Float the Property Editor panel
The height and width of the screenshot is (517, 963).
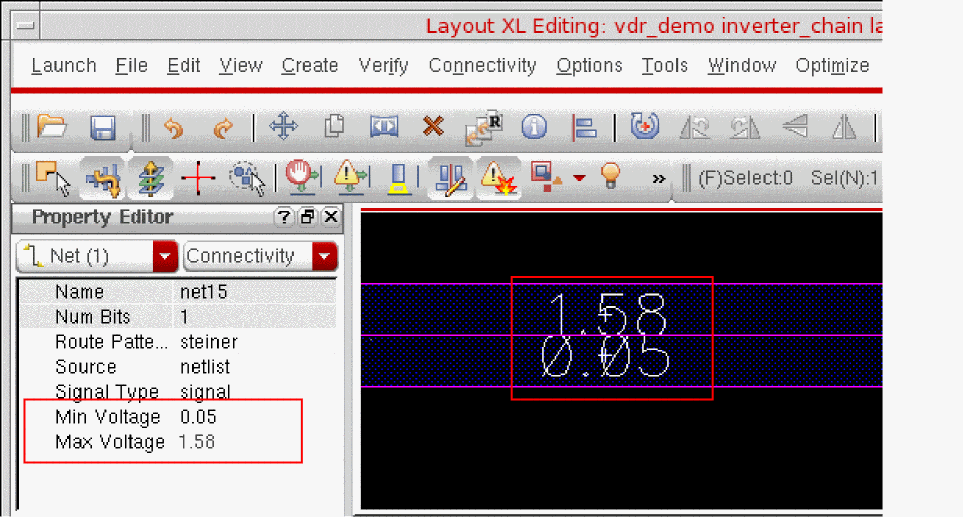point(307,217)
